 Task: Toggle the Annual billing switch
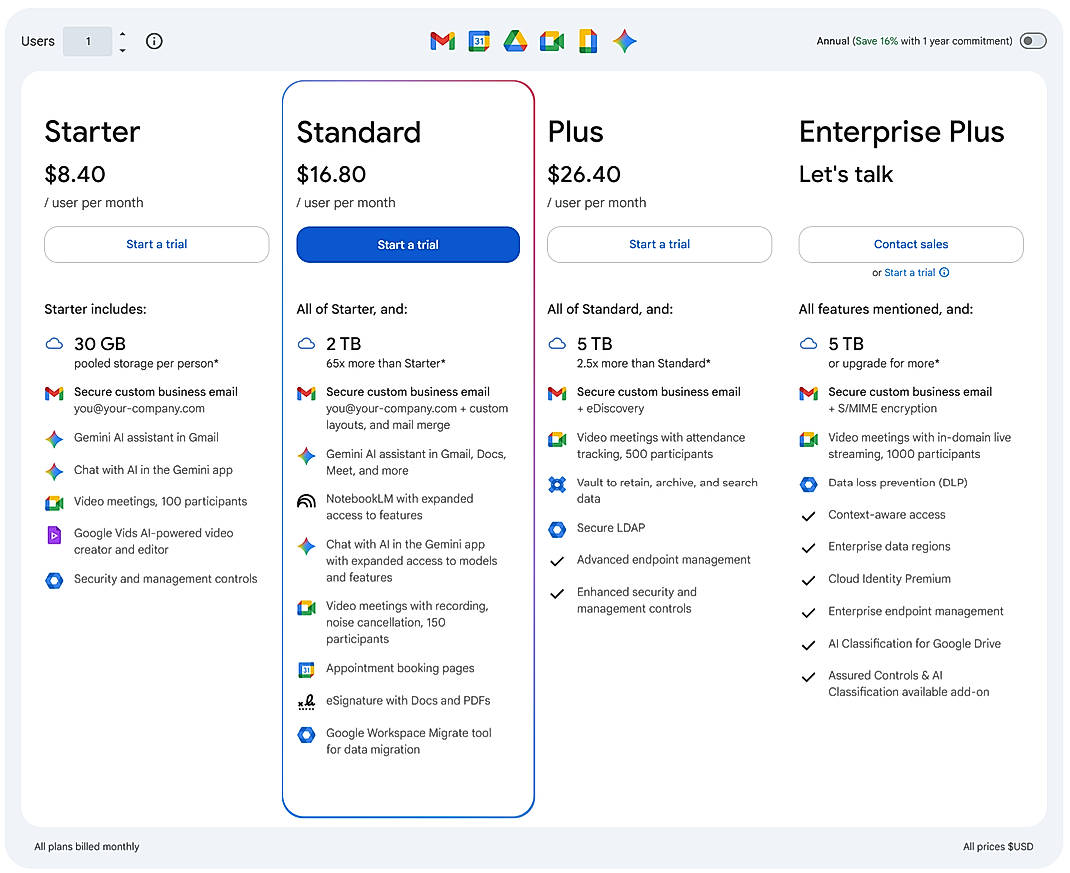click(1032, 41)
